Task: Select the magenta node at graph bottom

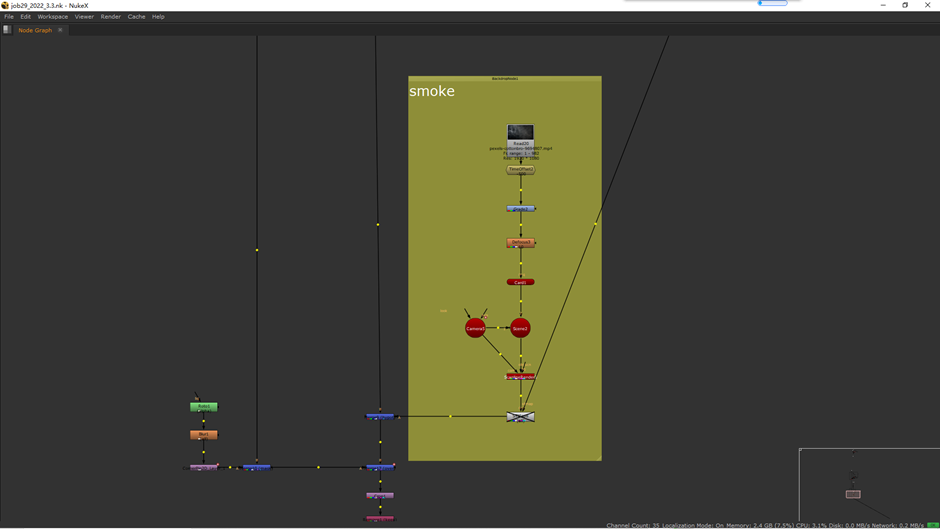Action: 380,519
